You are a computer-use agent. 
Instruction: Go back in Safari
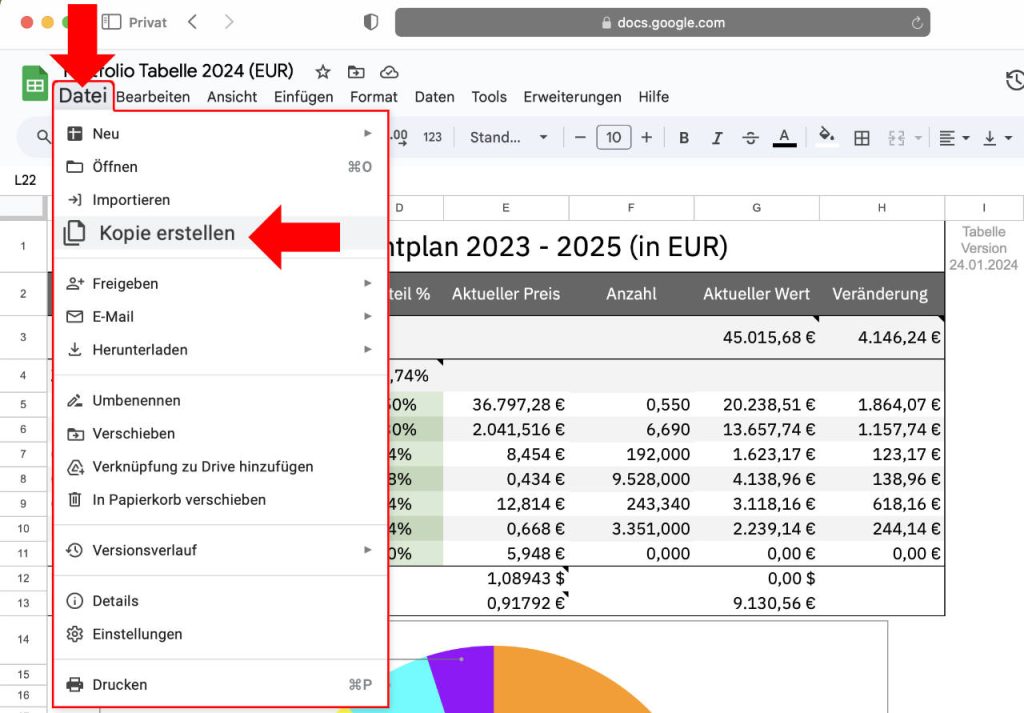(x=192, y=22)
